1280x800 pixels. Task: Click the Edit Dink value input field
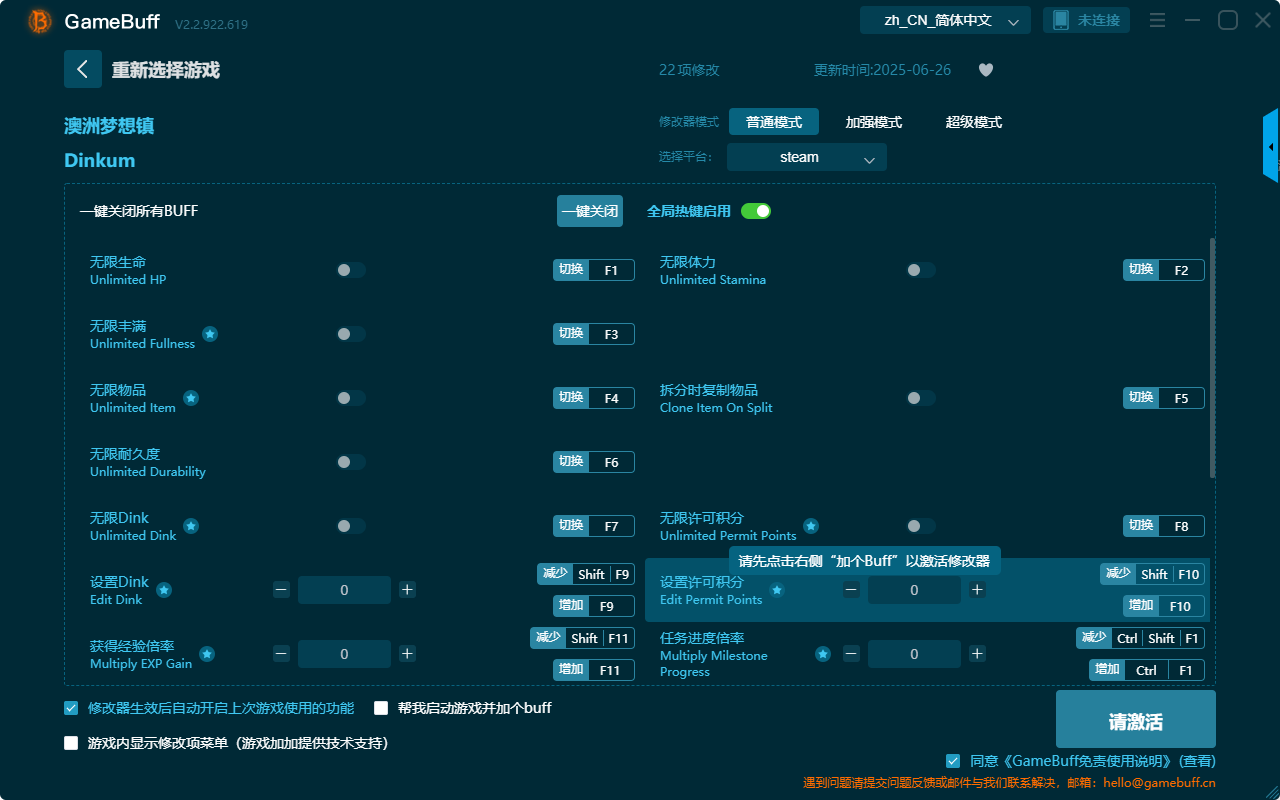point(344,590)
